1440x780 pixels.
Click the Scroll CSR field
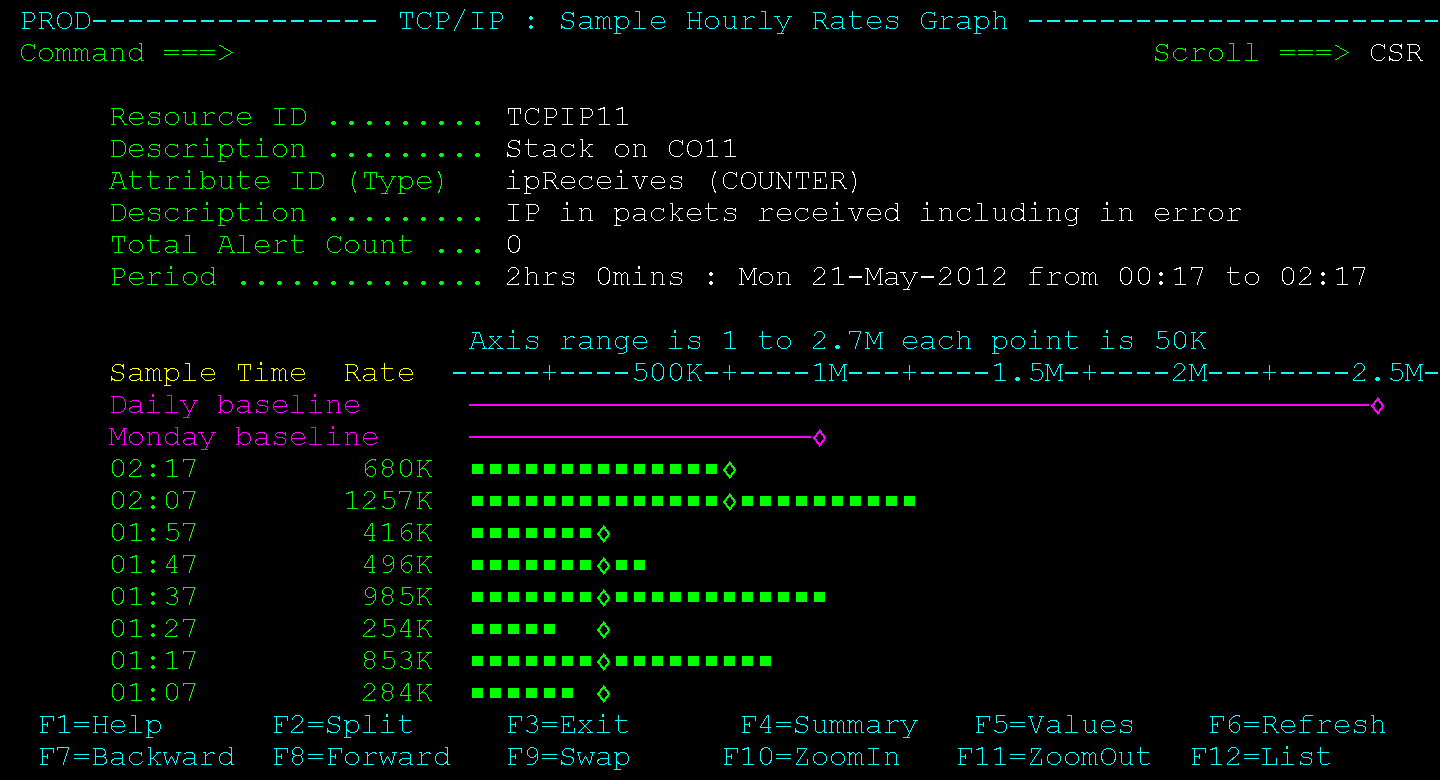tap(1397, 53)
